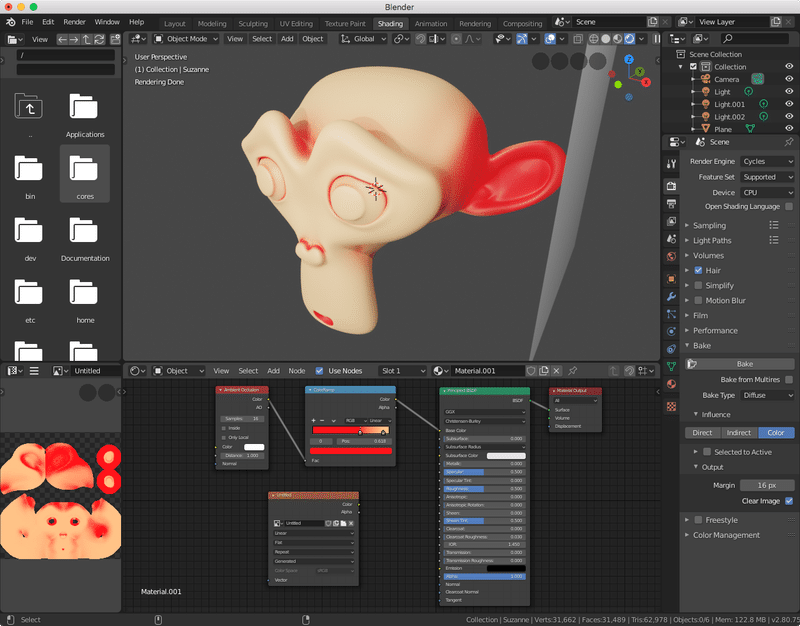Switch viewport to solid shading
Image resolution: width=800 pixels, height=626 pixels.
point(606,39)
